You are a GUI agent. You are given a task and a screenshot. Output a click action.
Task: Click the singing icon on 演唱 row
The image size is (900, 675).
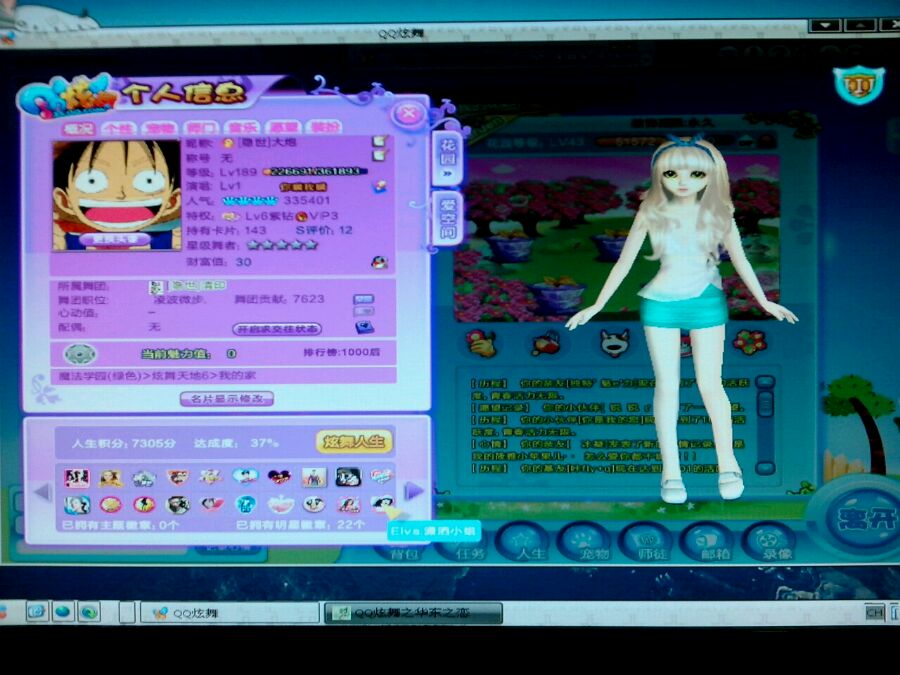point(379,186)
